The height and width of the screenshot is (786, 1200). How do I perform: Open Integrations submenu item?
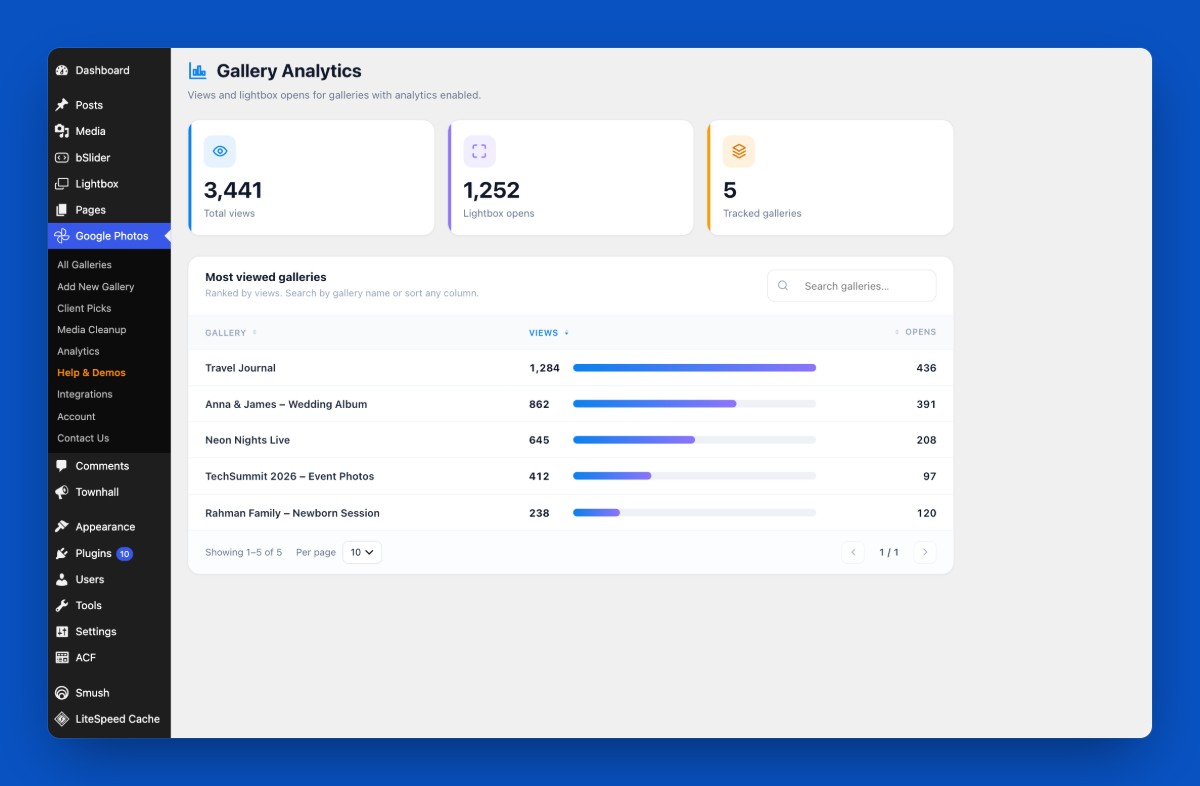point(85,395)
